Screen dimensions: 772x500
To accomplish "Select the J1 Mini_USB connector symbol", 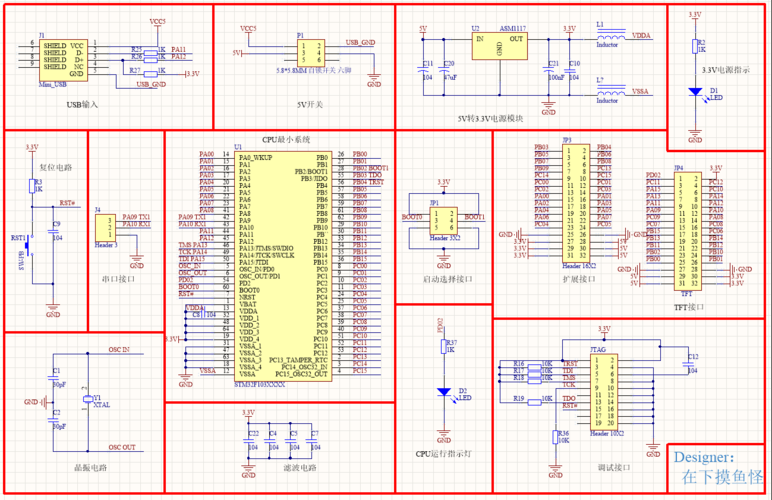I will tap(64, 60).
